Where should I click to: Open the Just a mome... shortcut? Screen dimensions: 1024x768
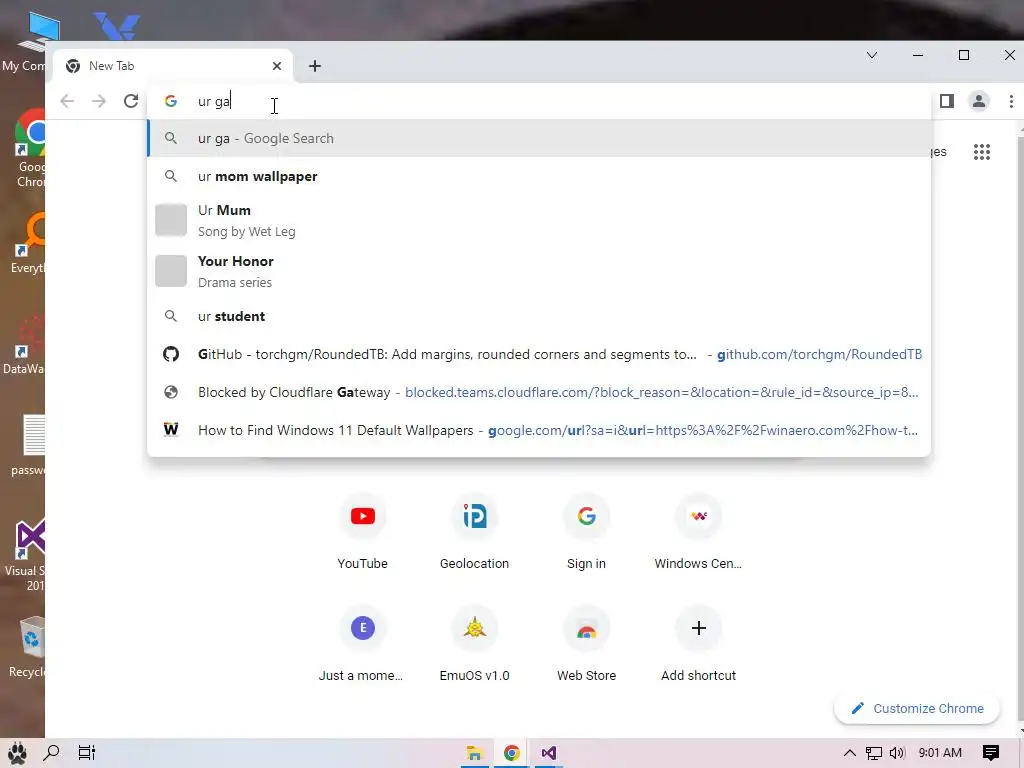(x=362, y=644)
